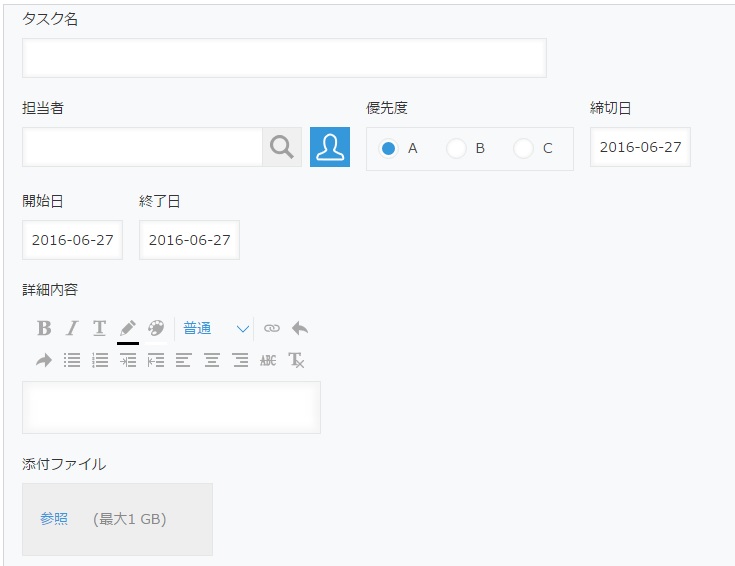
Task: Click inside the 詳細内容 text area
Action: coord(172,408)
